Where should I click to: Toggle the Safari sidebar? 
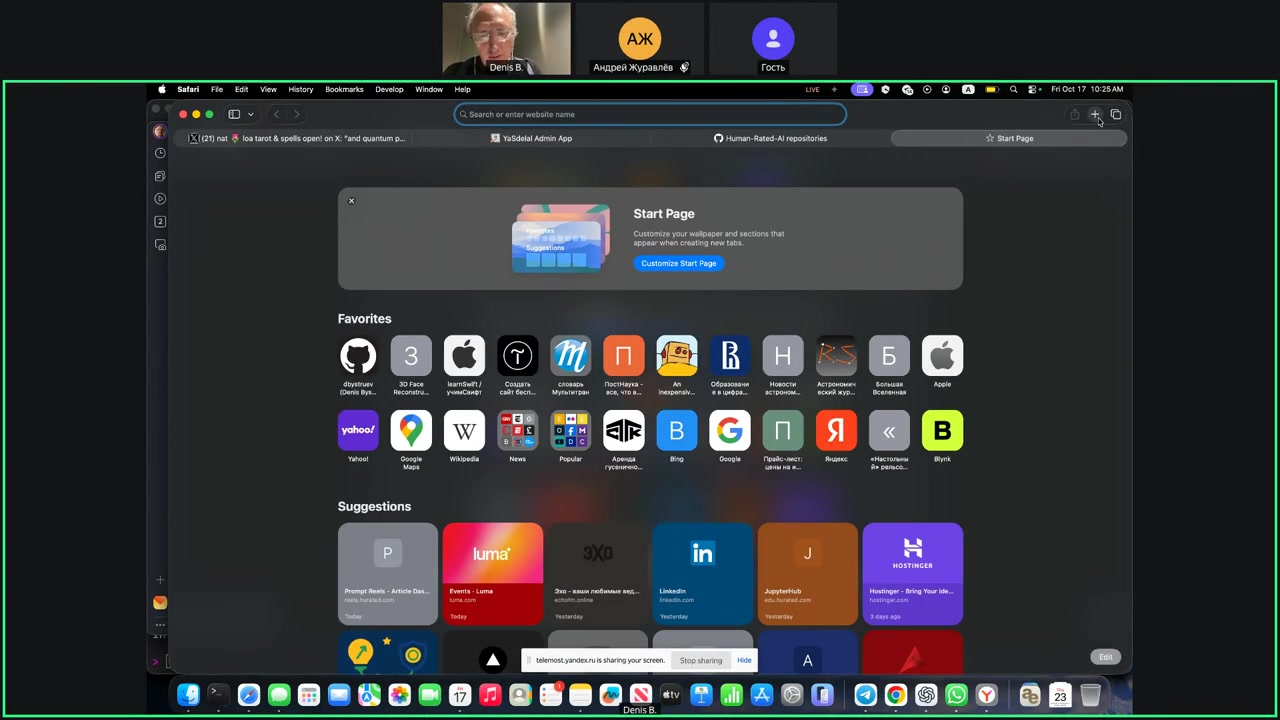point(234,114)
